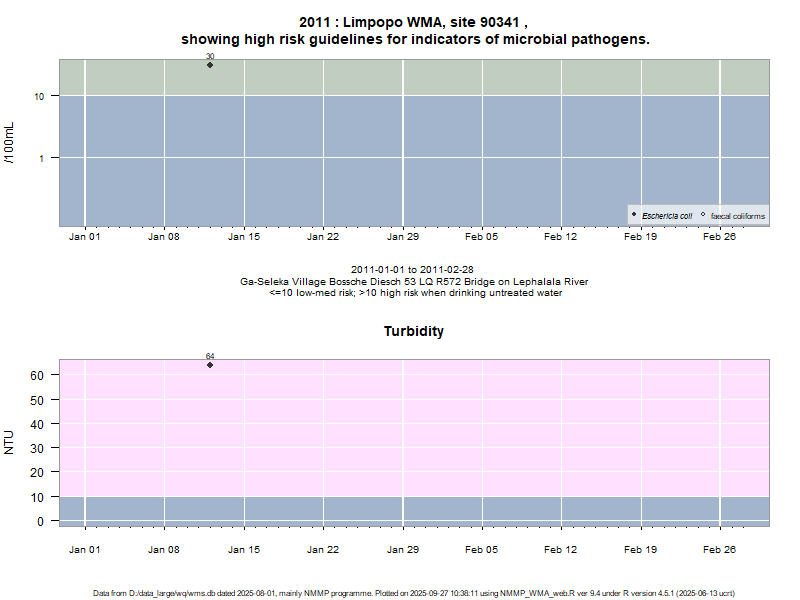Click the '/100mL' y-axis label
Image resolution: width=800 pixels, height=600 pixels.
point(10,143)
